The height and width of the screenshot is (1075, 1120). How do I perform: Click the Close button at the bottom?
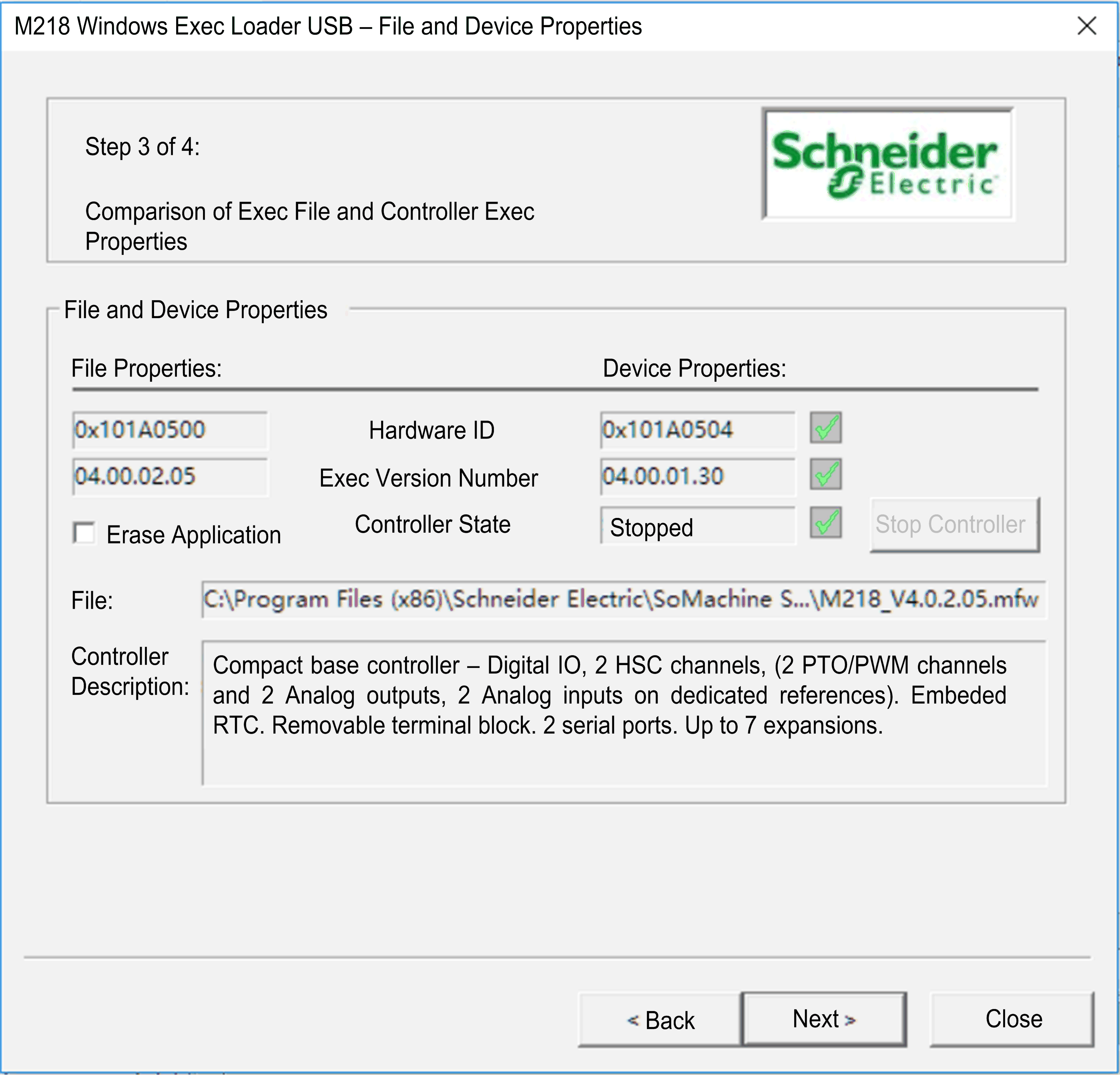pyautogui.click(x=1012, y=1019)
